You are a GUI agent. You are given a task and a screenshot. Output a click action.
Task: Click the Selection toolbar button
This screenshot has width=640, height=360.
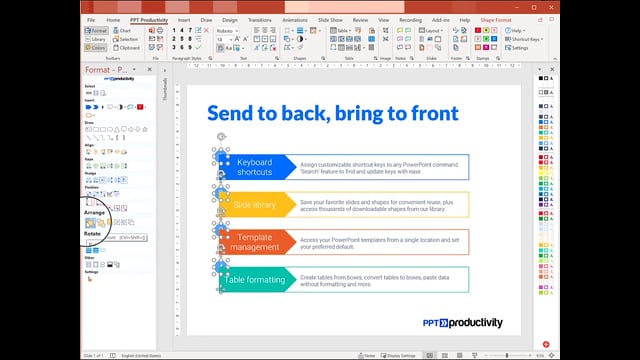[x=126, y=39]
